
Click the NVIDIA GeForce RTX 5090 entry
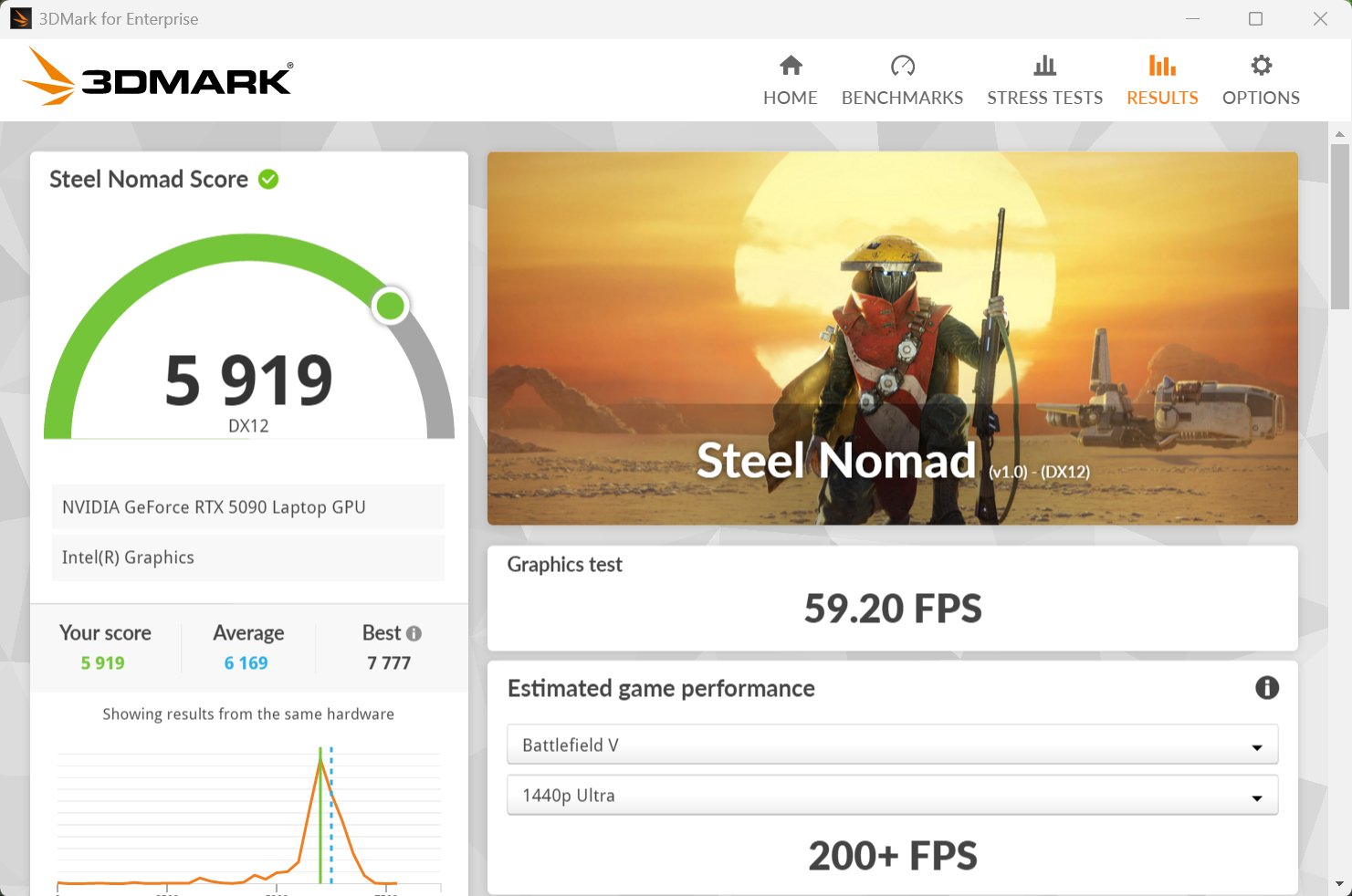click(x=248, y=506)
